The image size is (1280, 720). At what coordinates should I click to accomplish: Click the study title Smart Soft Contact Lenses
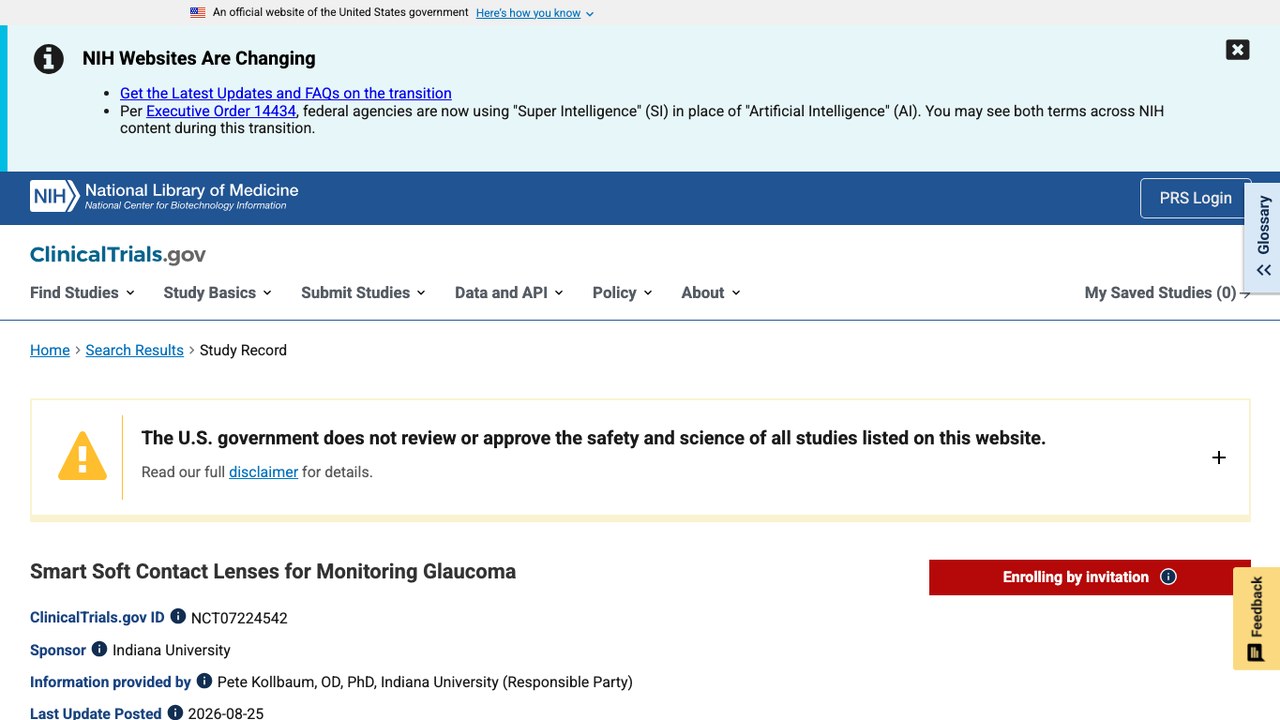pos(273,571)
